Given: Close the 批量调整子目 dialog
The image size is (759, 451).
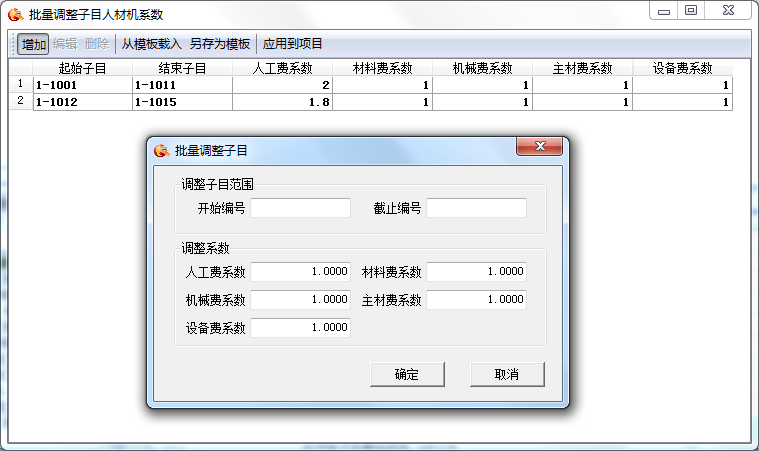Looking at the screenshot, I should point(541,148).
